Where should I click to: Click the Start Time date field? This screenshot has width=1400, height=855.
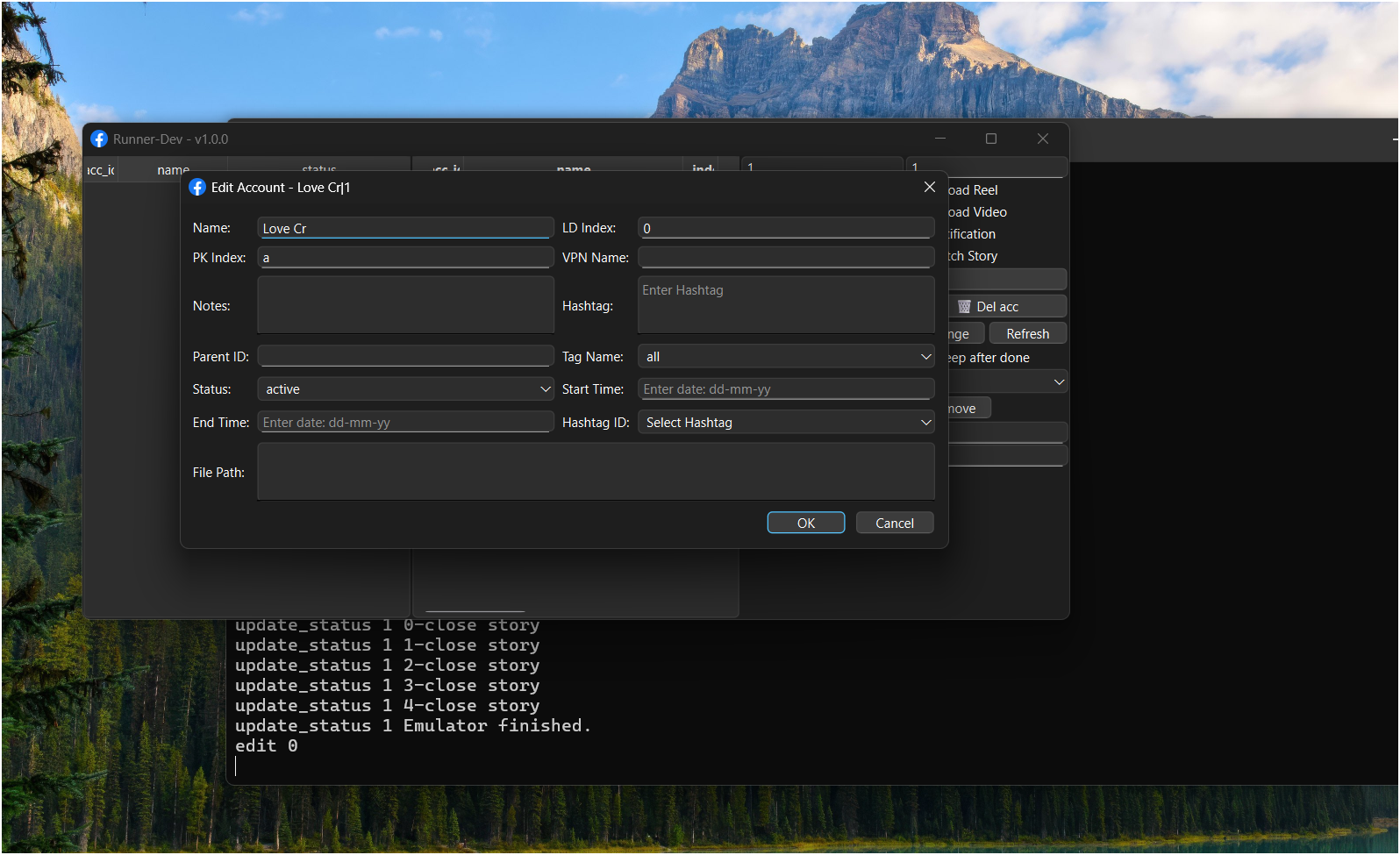click(x=786, y=389)
